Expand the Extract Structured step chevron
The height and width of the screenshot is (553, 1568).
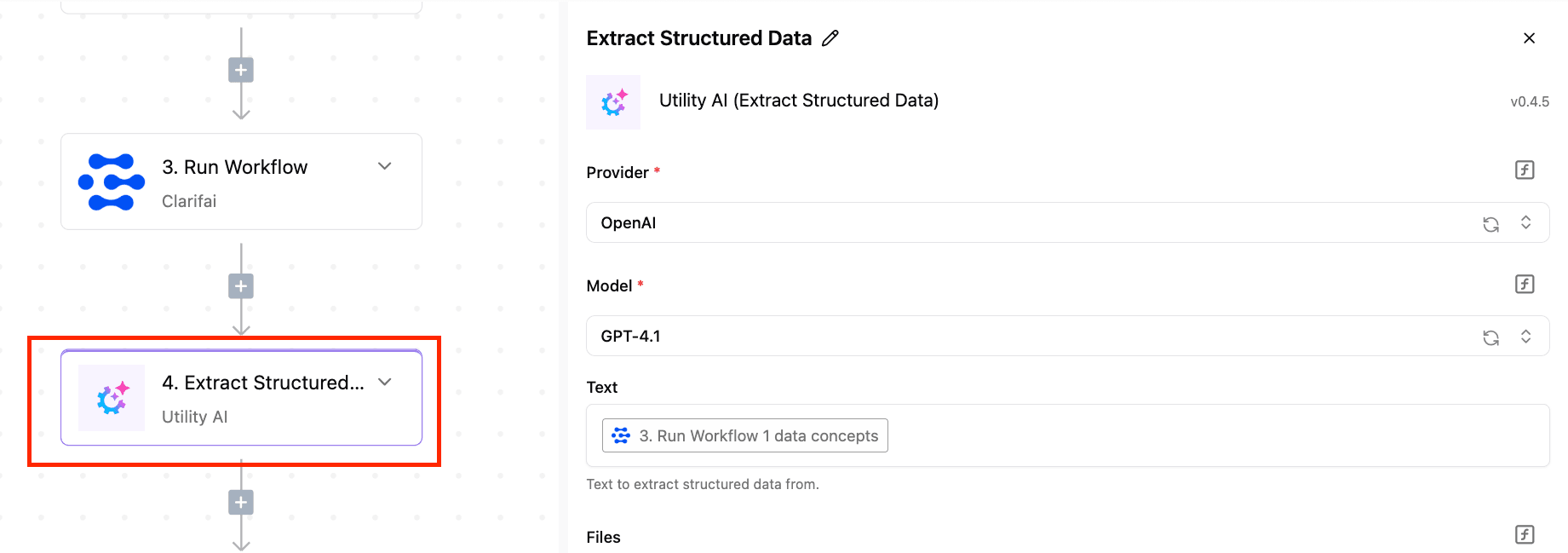(385, 382)
